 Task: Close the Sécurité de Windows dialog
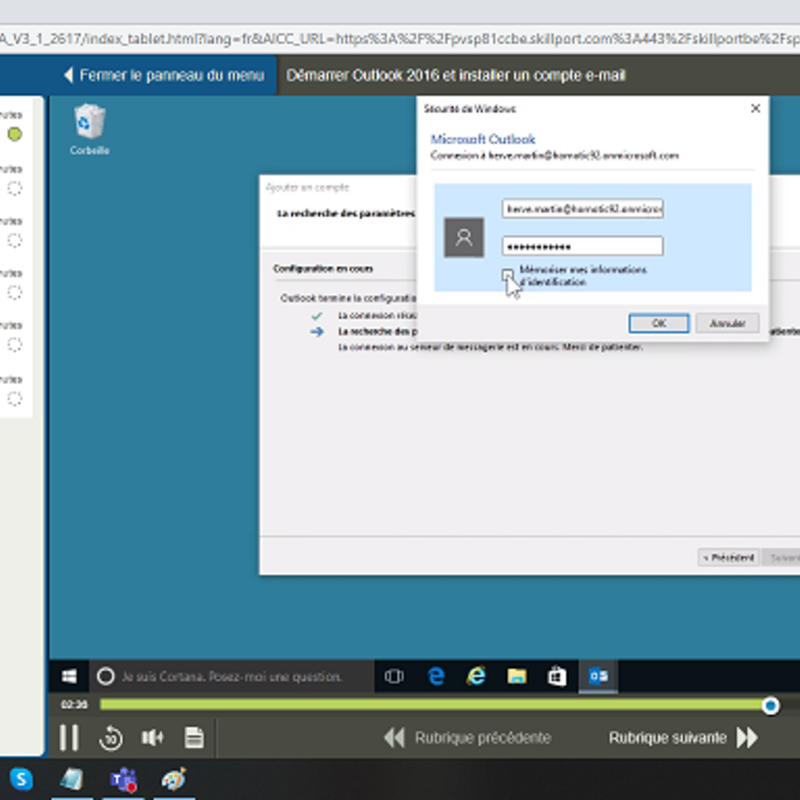(x=756, y=109)
